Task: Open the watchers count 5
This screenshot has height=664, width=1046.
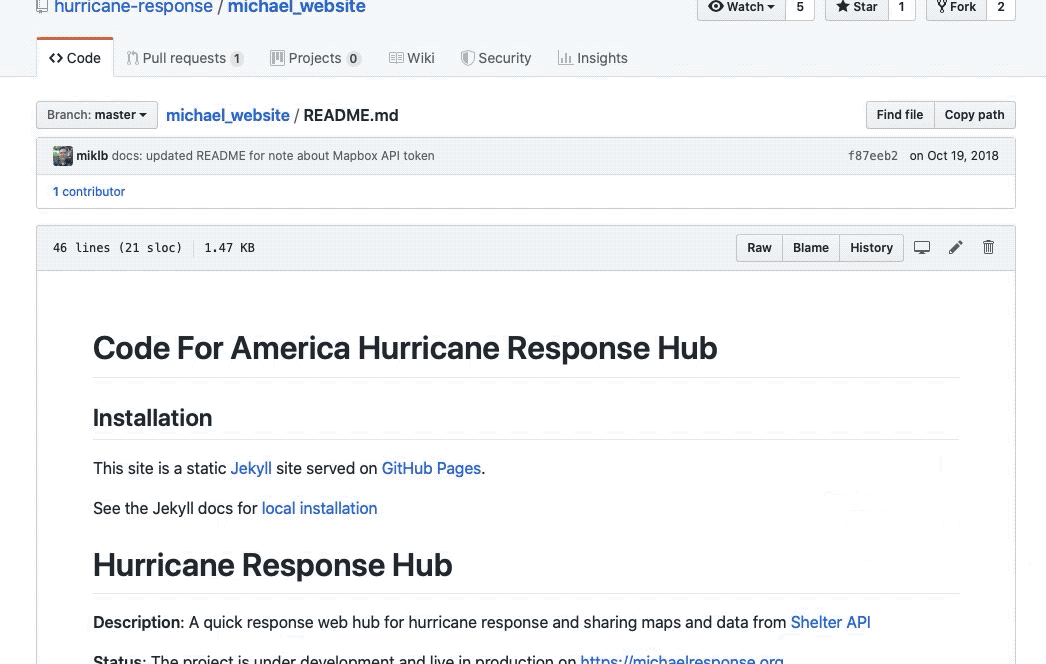Action: [800, 8]
